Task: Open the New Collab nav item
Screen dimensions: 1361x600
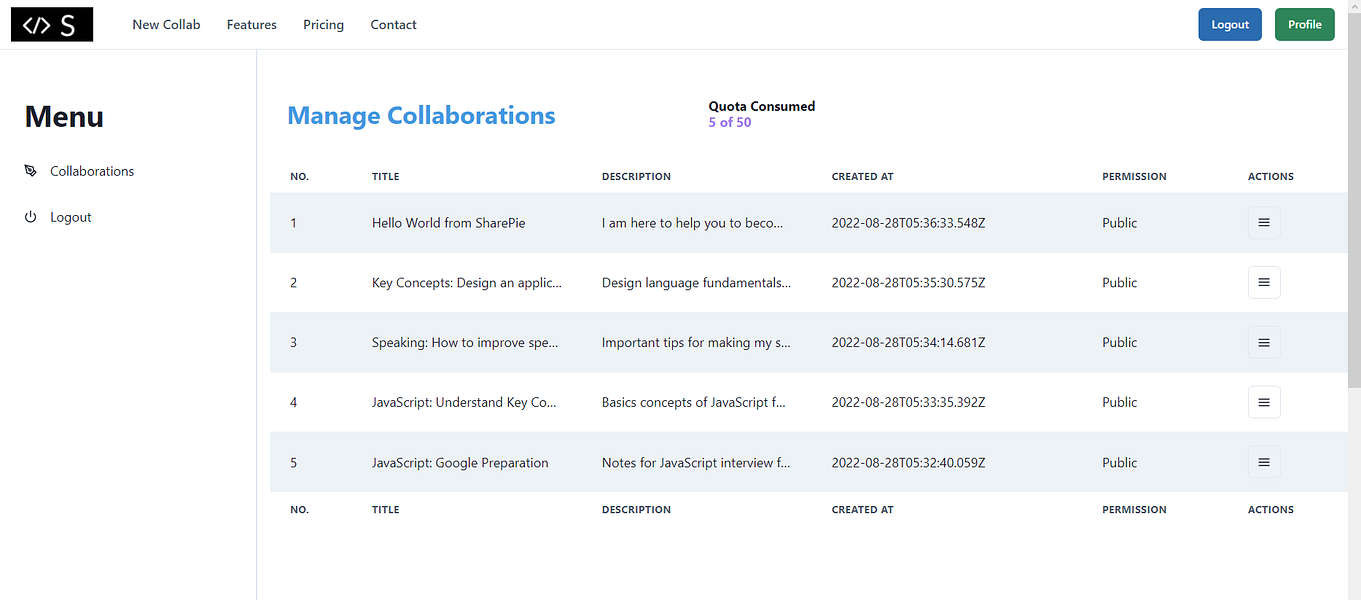Action: click(166, 25)
